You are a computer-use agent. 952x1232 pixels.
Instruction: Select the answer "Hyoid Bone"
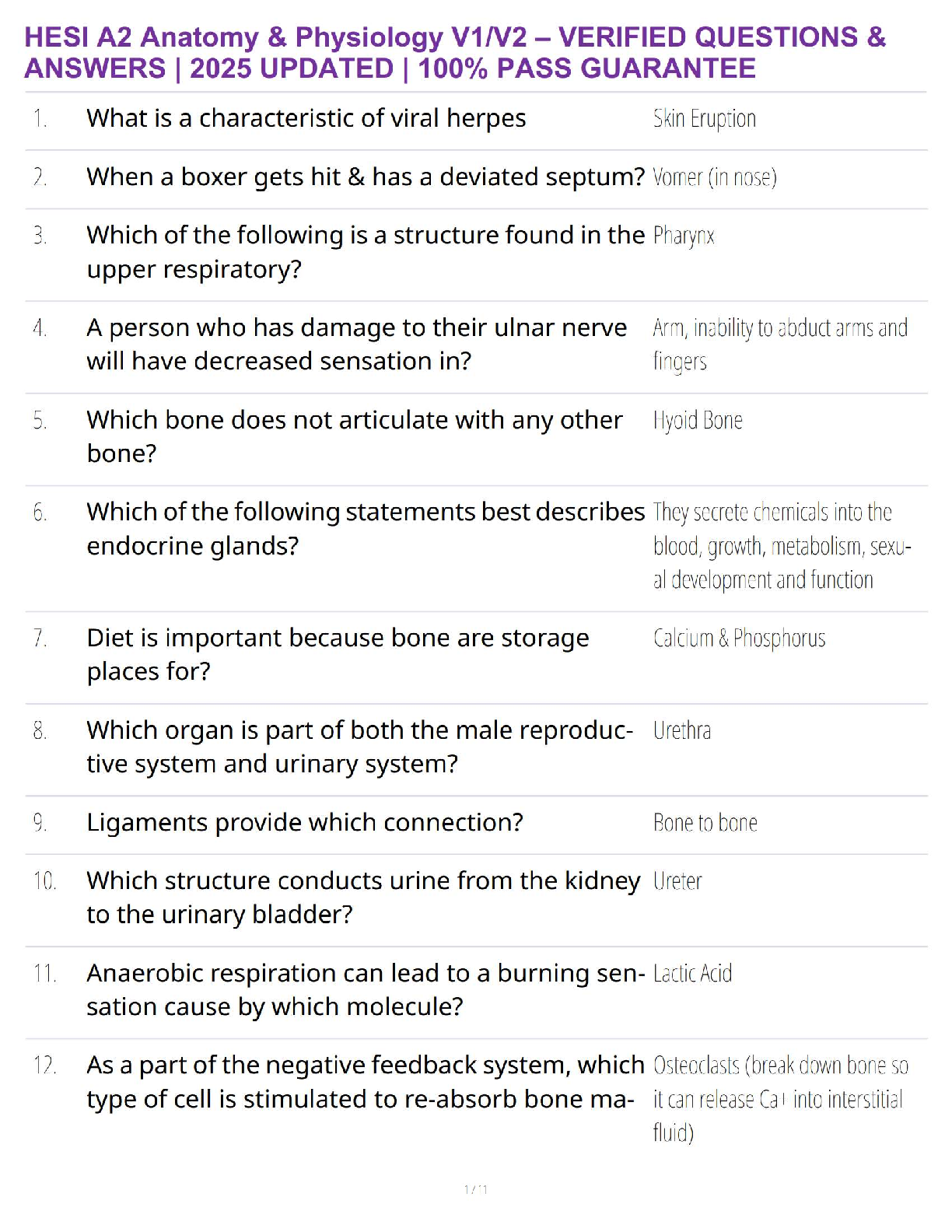[698, 421]
